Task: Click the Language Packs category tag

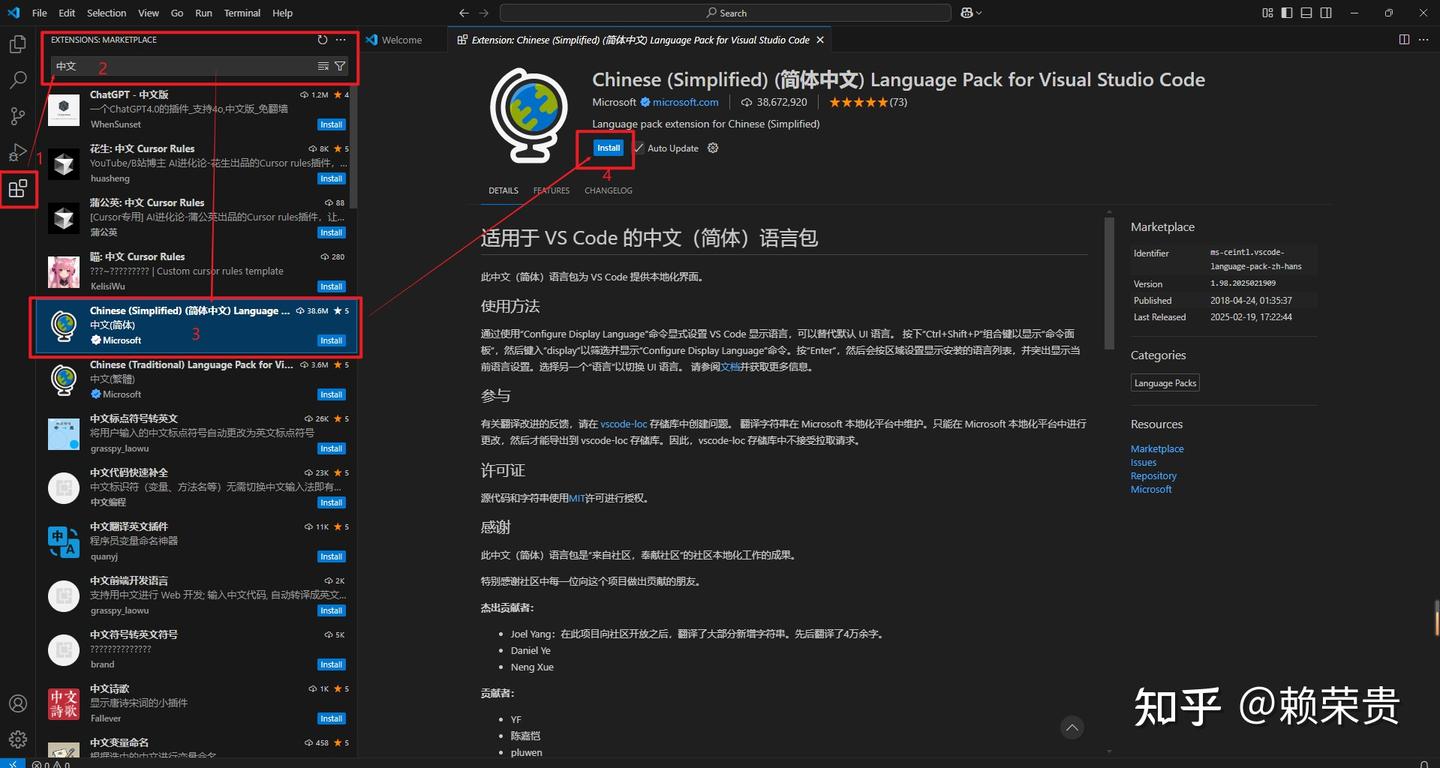Action: 1165,383
